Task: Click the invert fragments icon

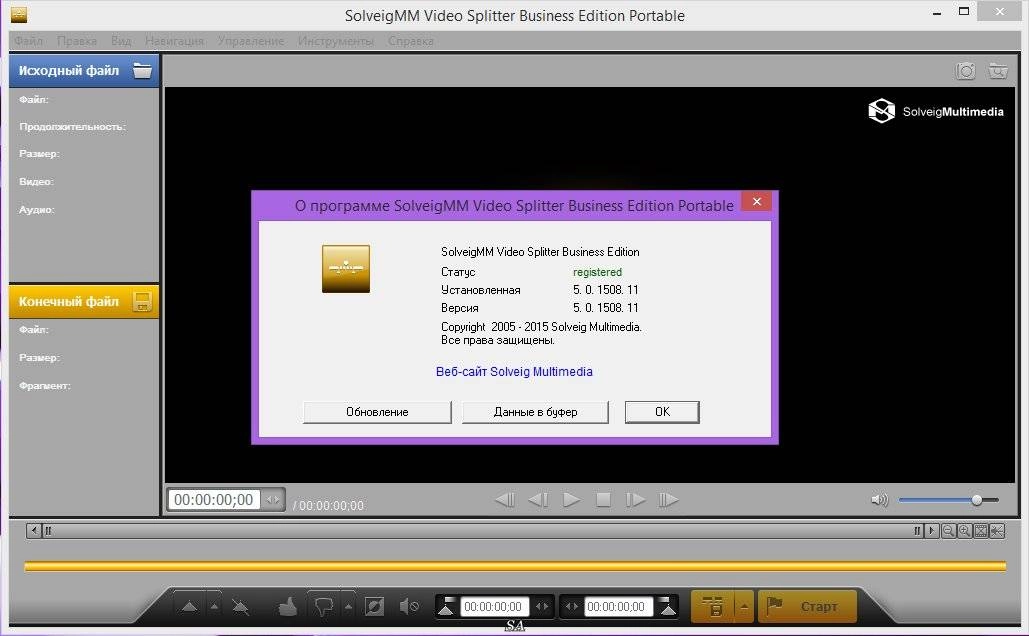Action: click(375, 606)
